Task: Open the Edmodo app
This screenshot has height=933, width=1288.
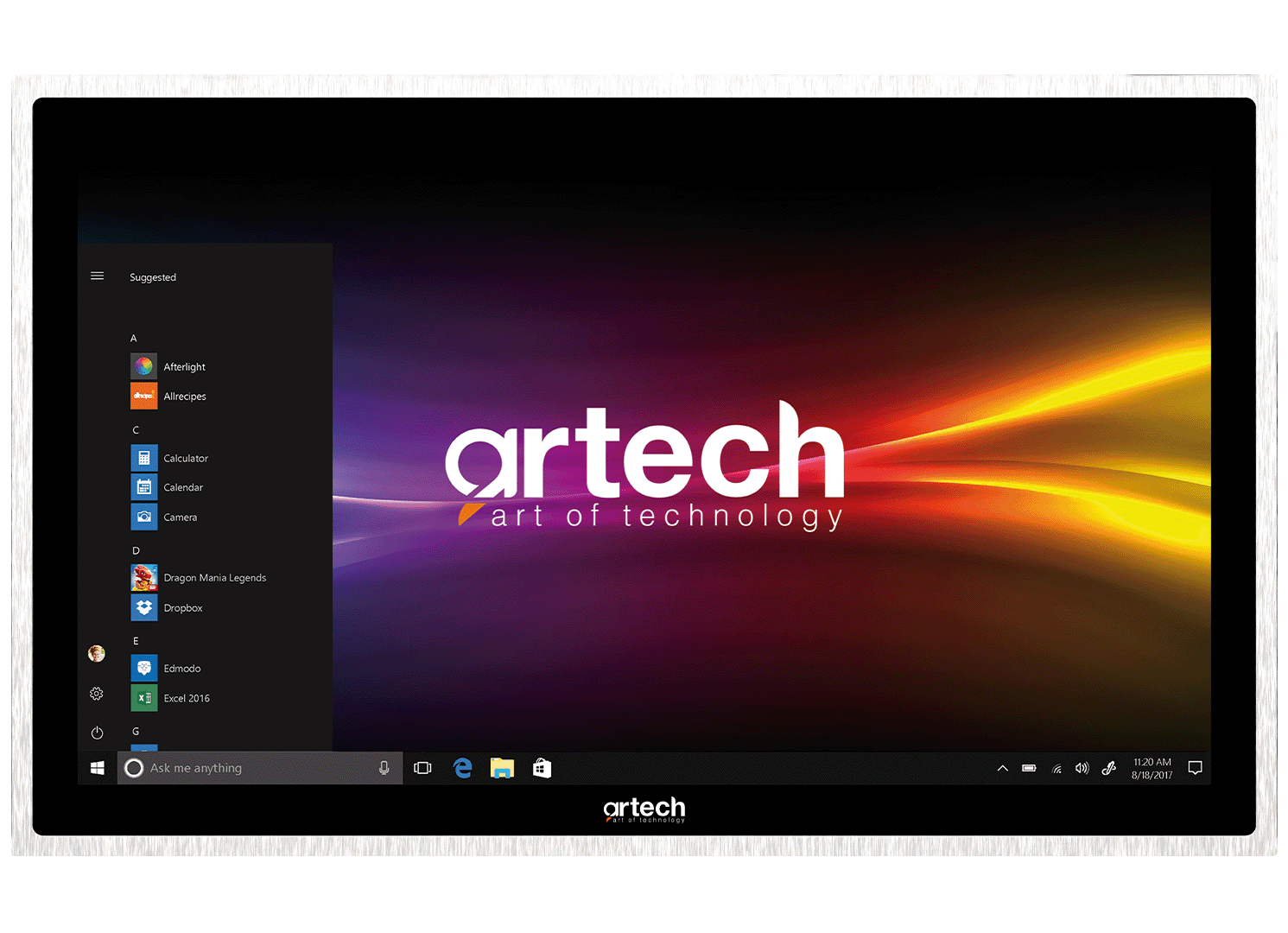Action: (x=181, y=669)
